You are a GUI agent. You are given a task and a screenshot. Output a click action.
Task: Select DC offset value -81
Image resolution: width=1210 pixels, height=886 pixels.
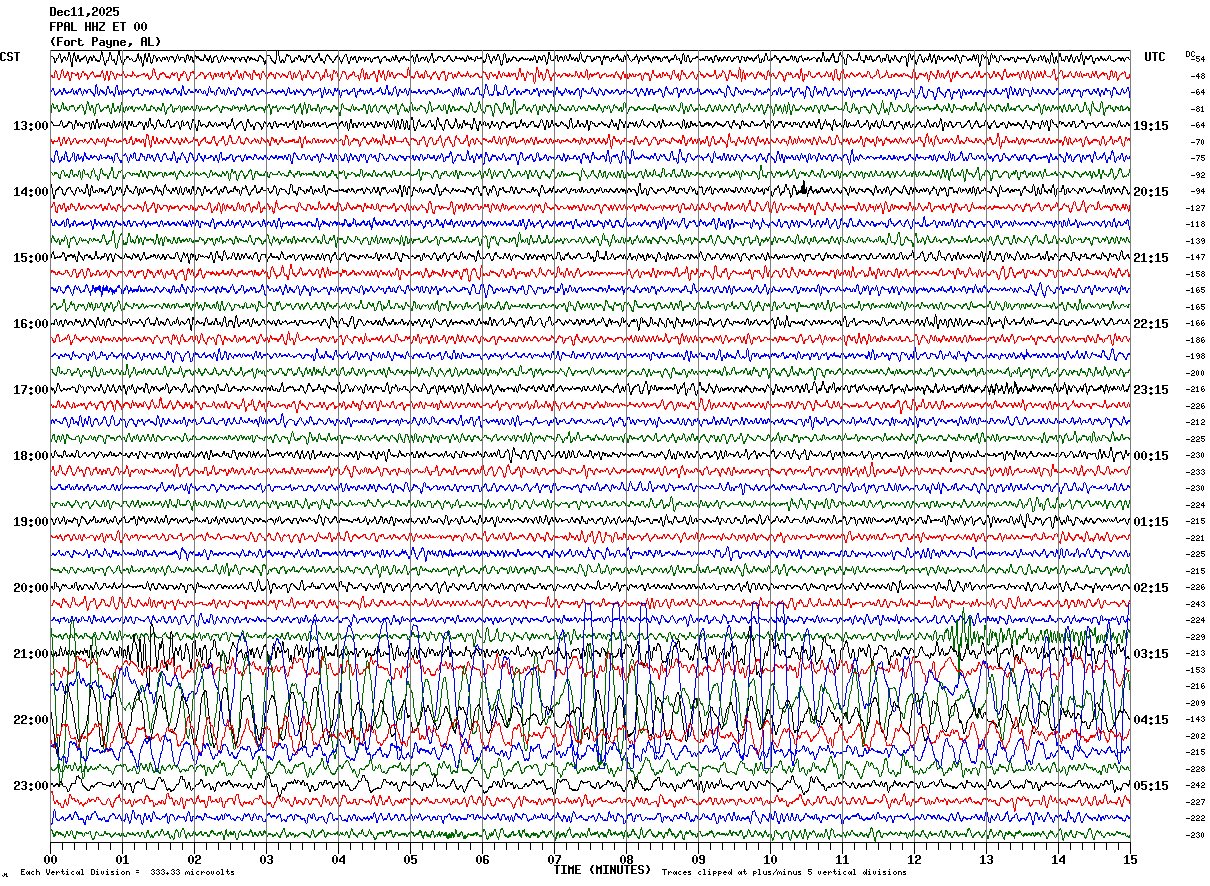click(x=1197, y=109)
